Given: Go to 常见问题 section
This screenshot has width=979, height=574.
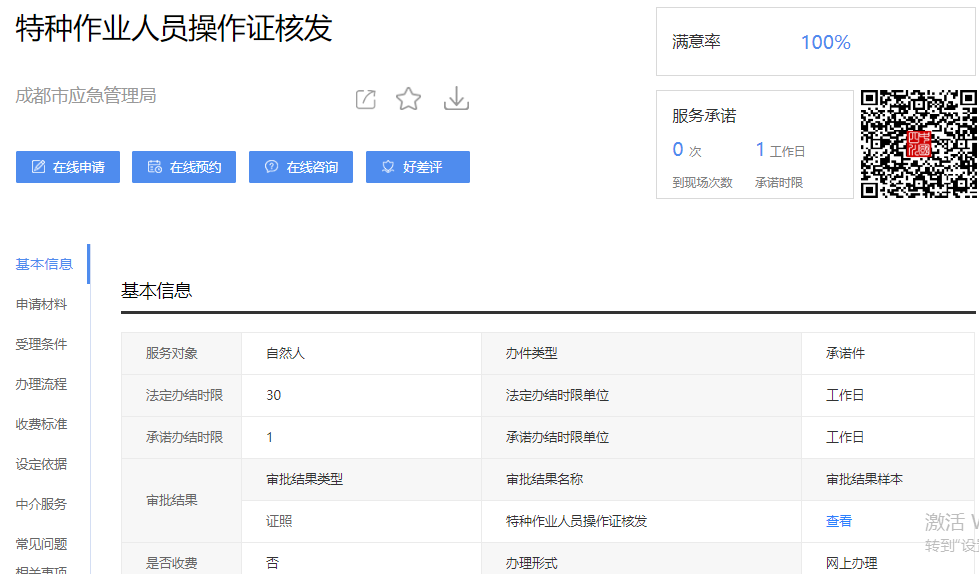Looking at the screenshot, I should pyautogui.click(x=42, y=544).
